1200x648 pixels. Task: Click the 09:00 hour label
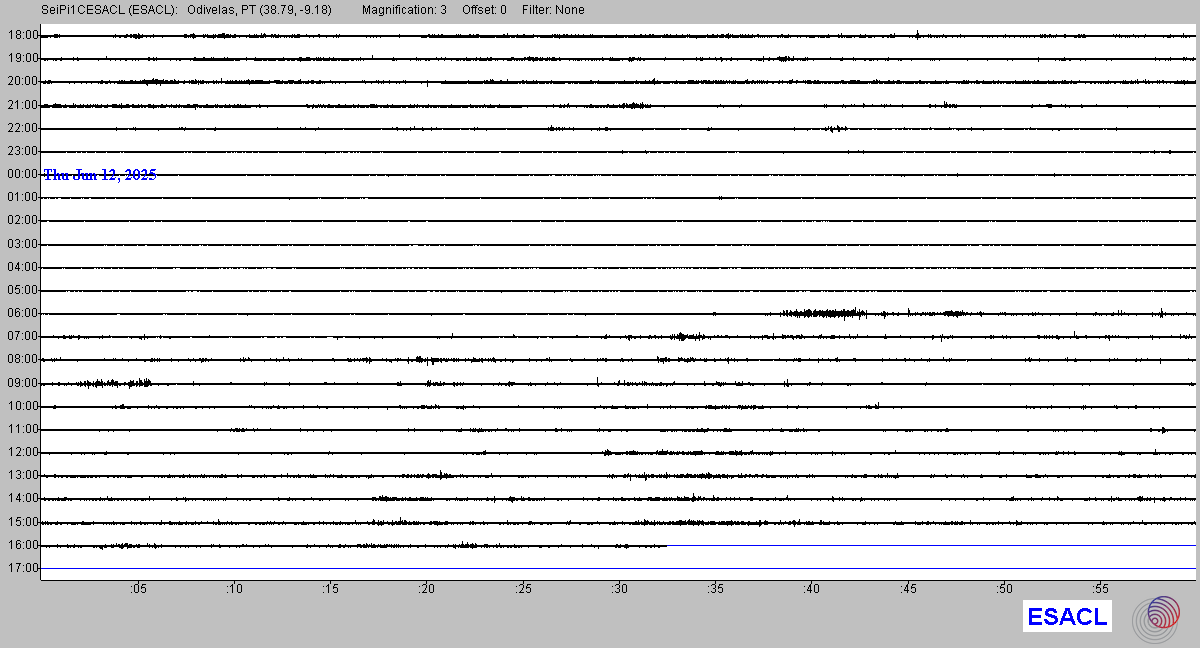[x=22, y=383]
